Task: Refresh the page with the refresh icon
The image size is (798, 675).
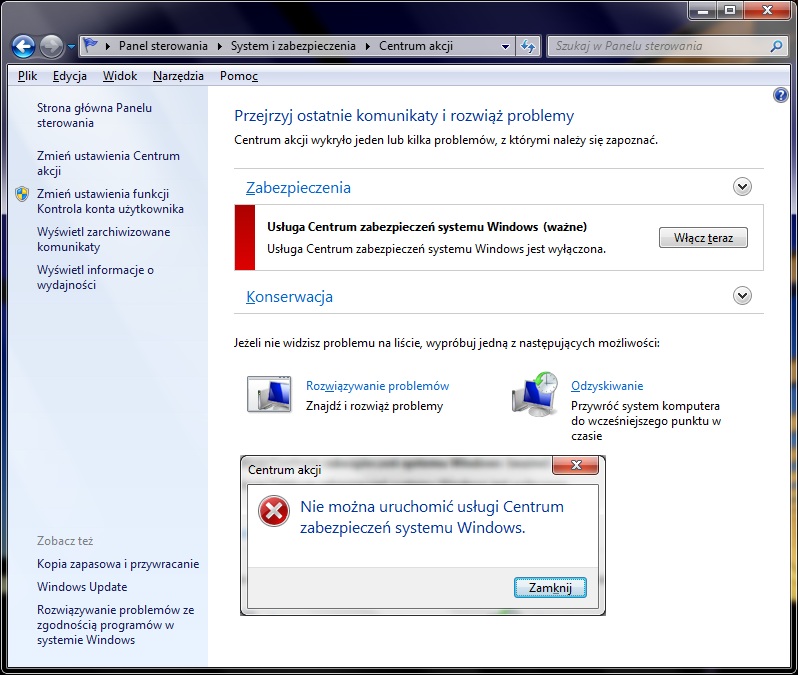Action: (528, 46)
